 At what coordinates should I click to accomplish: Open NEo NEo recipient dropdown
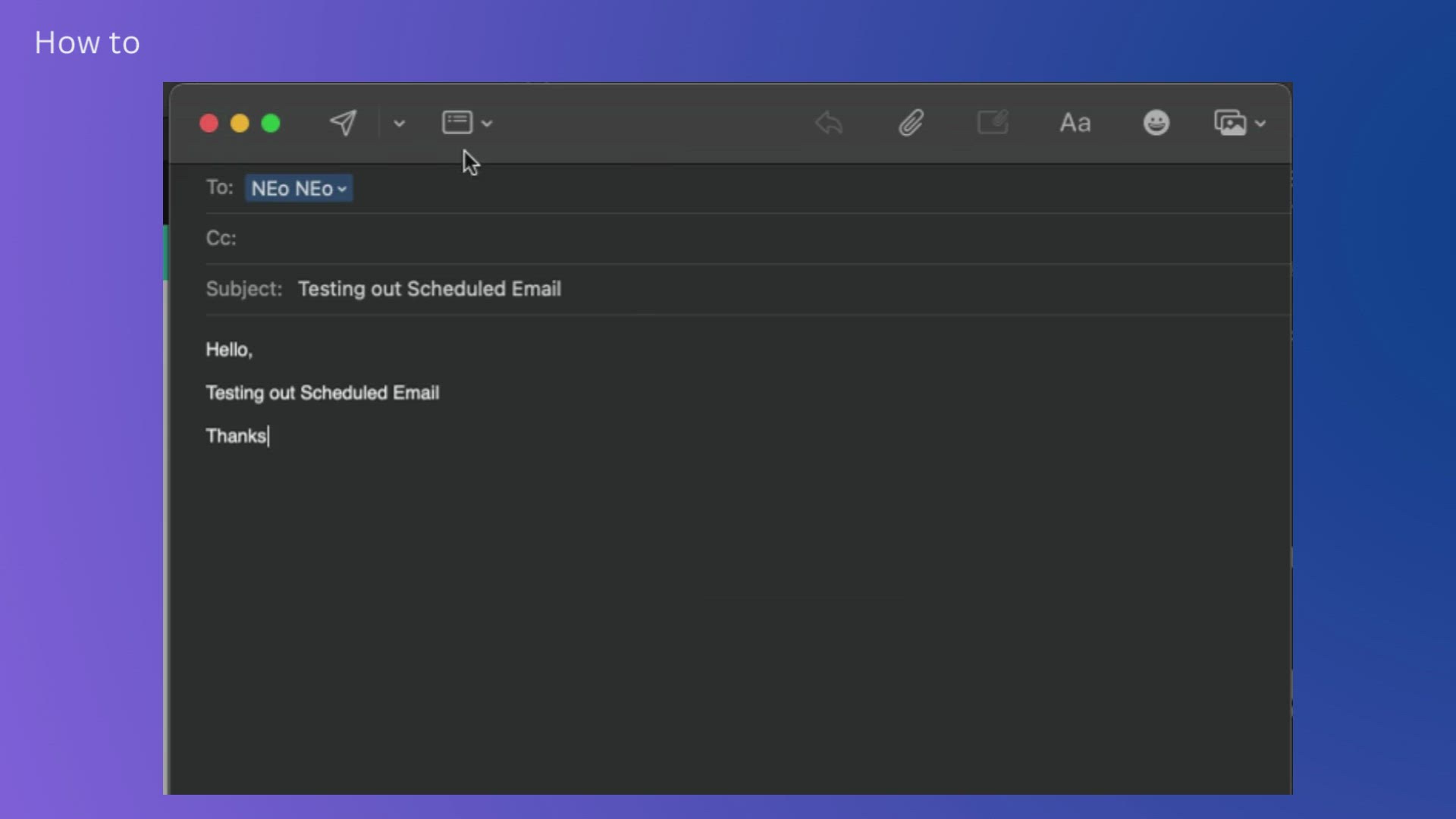299,188
